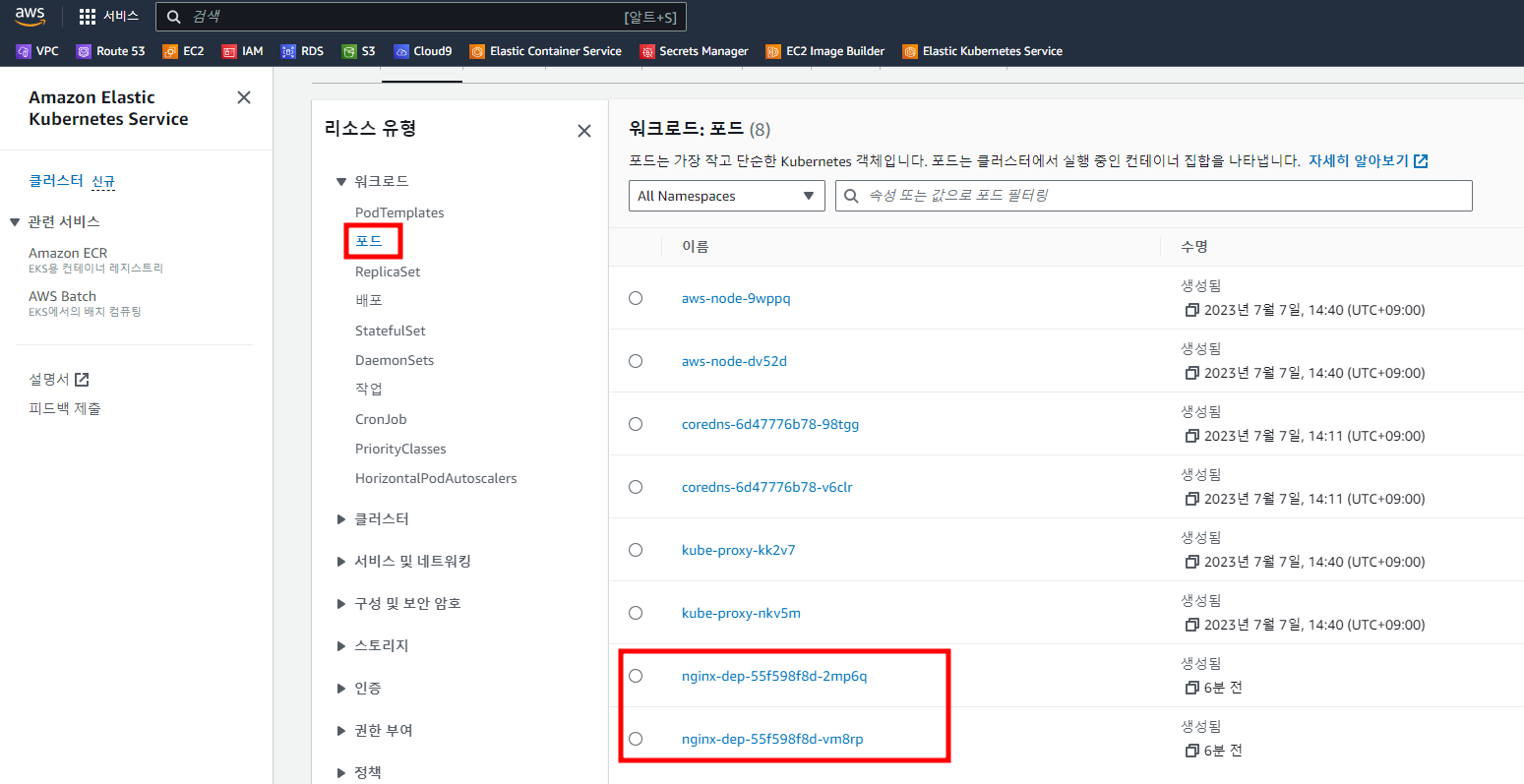Open Cloud9 favorites shortcut
1524x784 pixels.
(423, 51)
